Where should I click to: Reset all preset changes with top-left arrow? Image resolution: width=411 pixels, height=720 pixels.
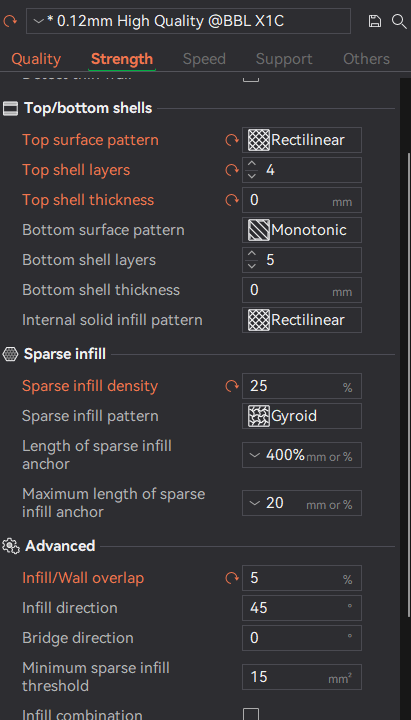point(10,21)
